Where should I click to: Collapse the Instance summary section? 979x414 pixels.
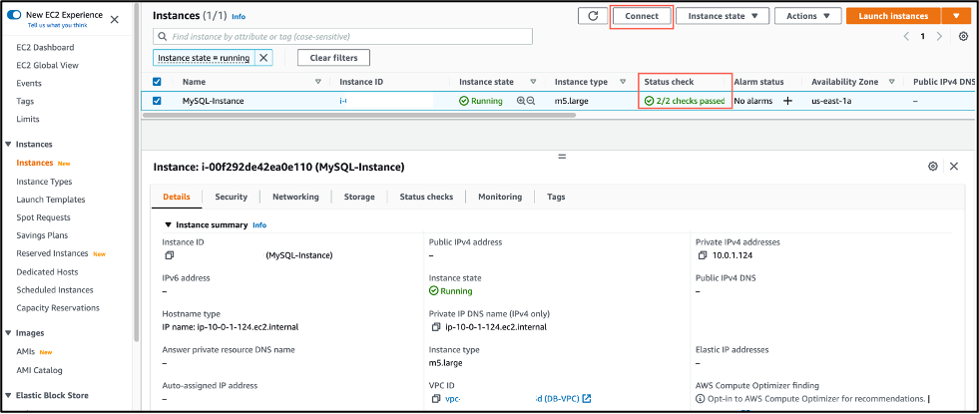pyautogui.click(x=168, y=225)
